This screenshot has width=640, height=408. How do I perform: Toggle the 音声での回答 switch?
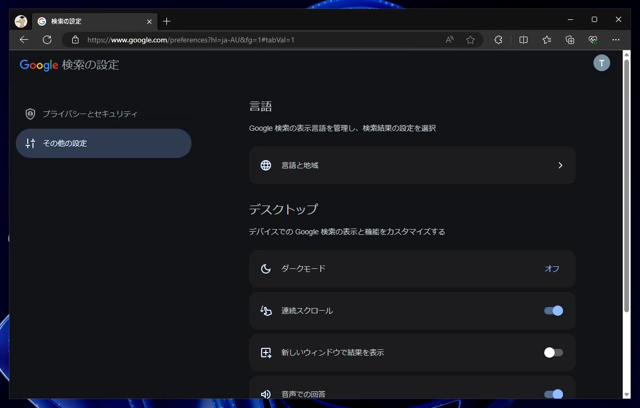[553, 394]
